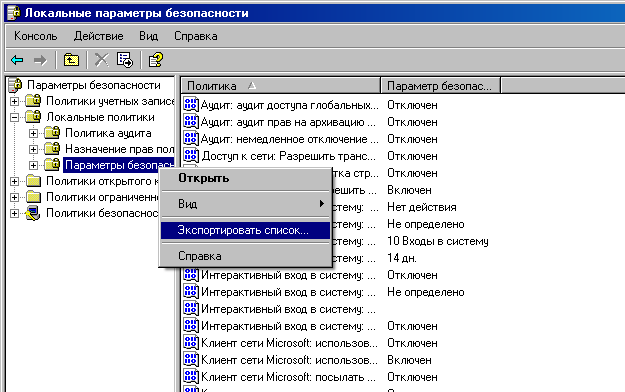Choose Справка in the context menu
Image resolution: width=625 pixels, height=392 pixels.
[245, 256]
